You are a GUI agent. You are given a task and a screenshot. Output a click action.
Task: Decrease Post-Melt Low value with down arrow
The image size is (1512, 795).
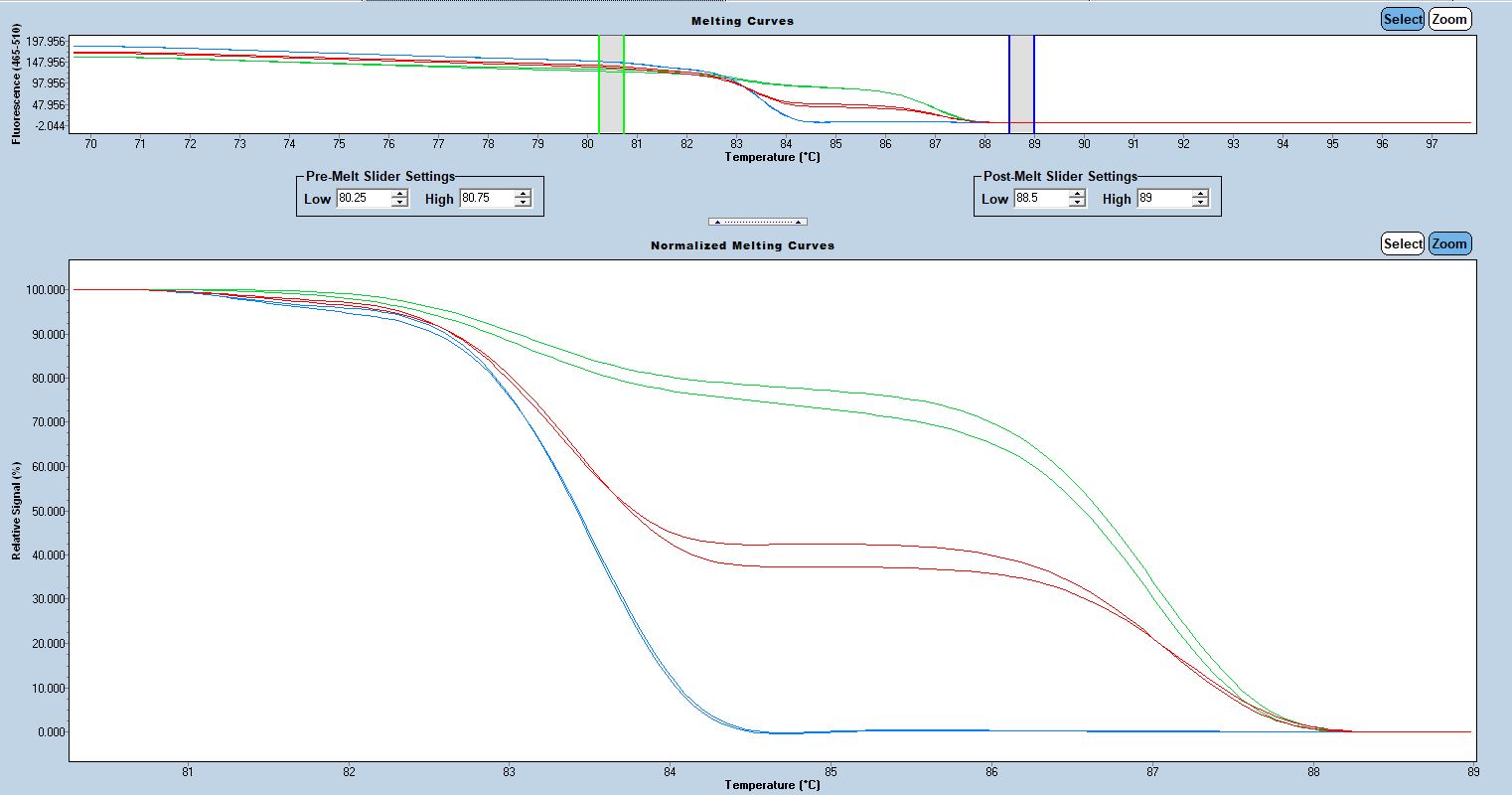[x=1077, y=203]
